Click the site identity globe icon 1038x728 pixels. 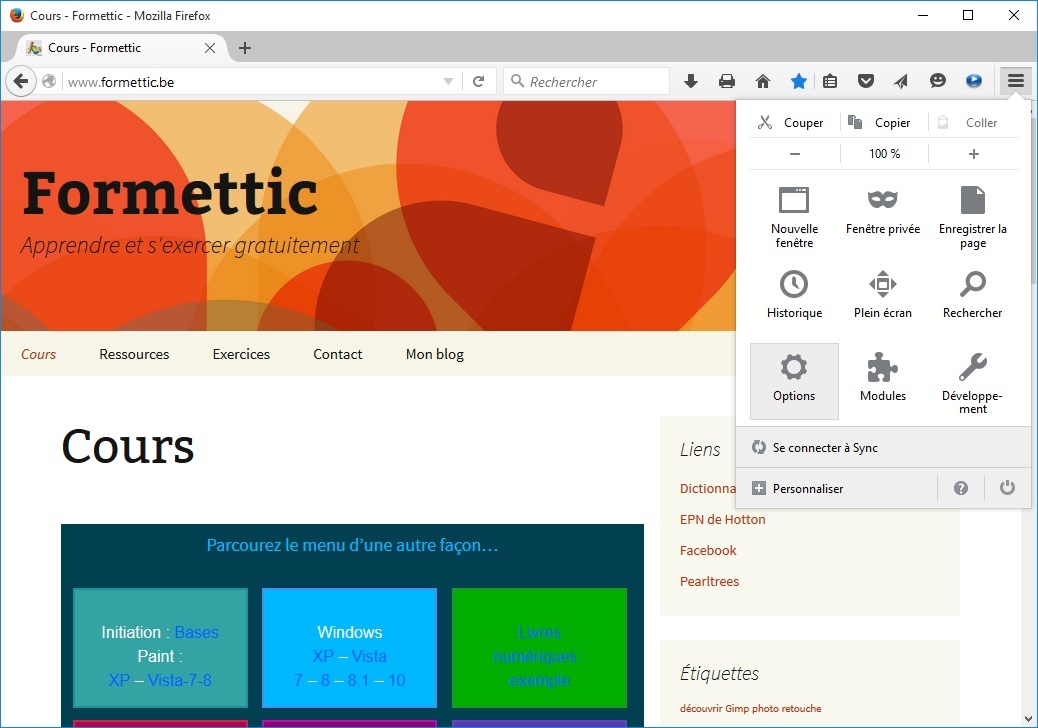pos(49,81)
